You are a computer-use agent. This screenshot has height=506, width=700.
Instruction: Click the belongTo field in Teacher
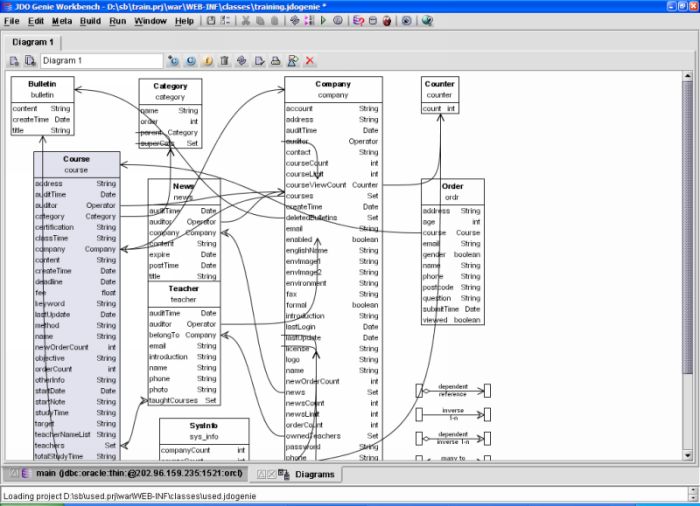[x=183, y=335]
